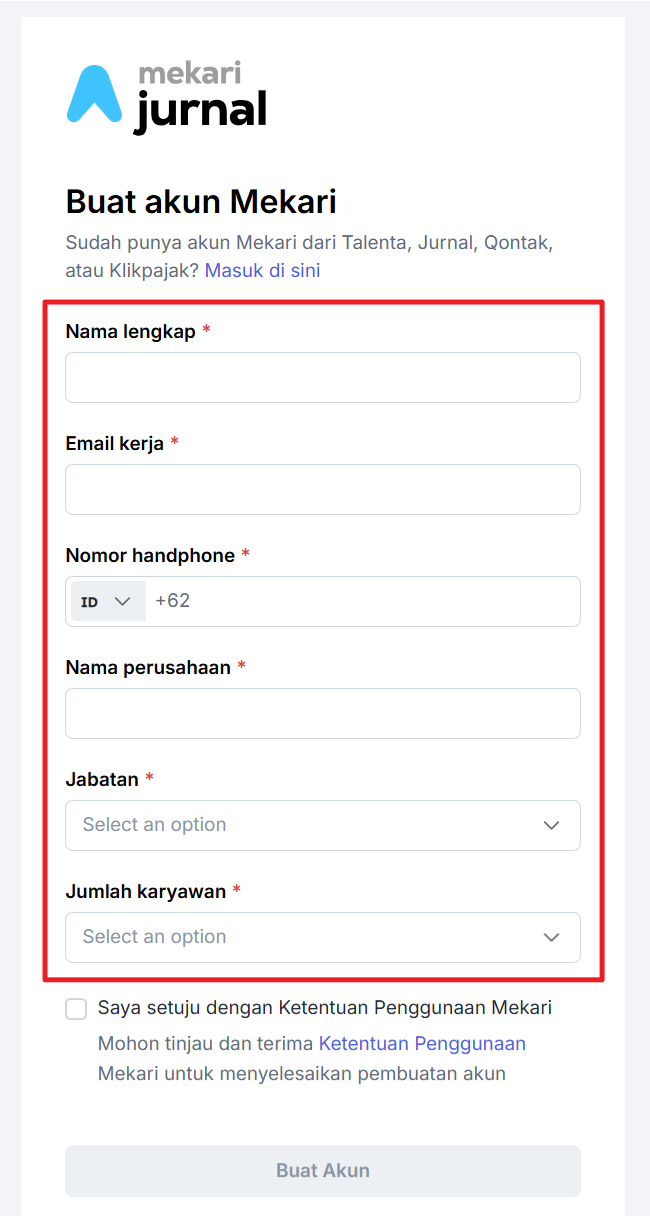Open the "Ketentuan Penggunaan" link

pyautogui.click(x=422, y=1044)
